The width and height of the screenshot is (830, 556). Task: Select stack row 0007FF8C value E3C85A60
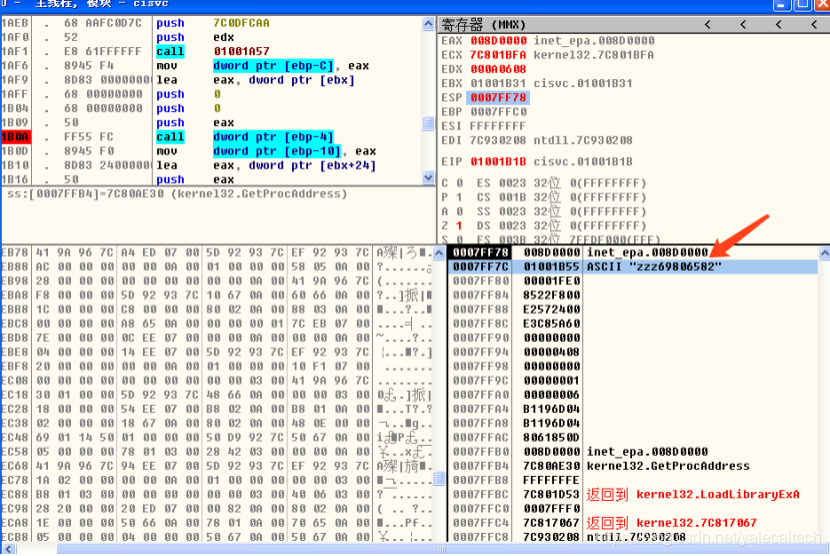point(633,324)
